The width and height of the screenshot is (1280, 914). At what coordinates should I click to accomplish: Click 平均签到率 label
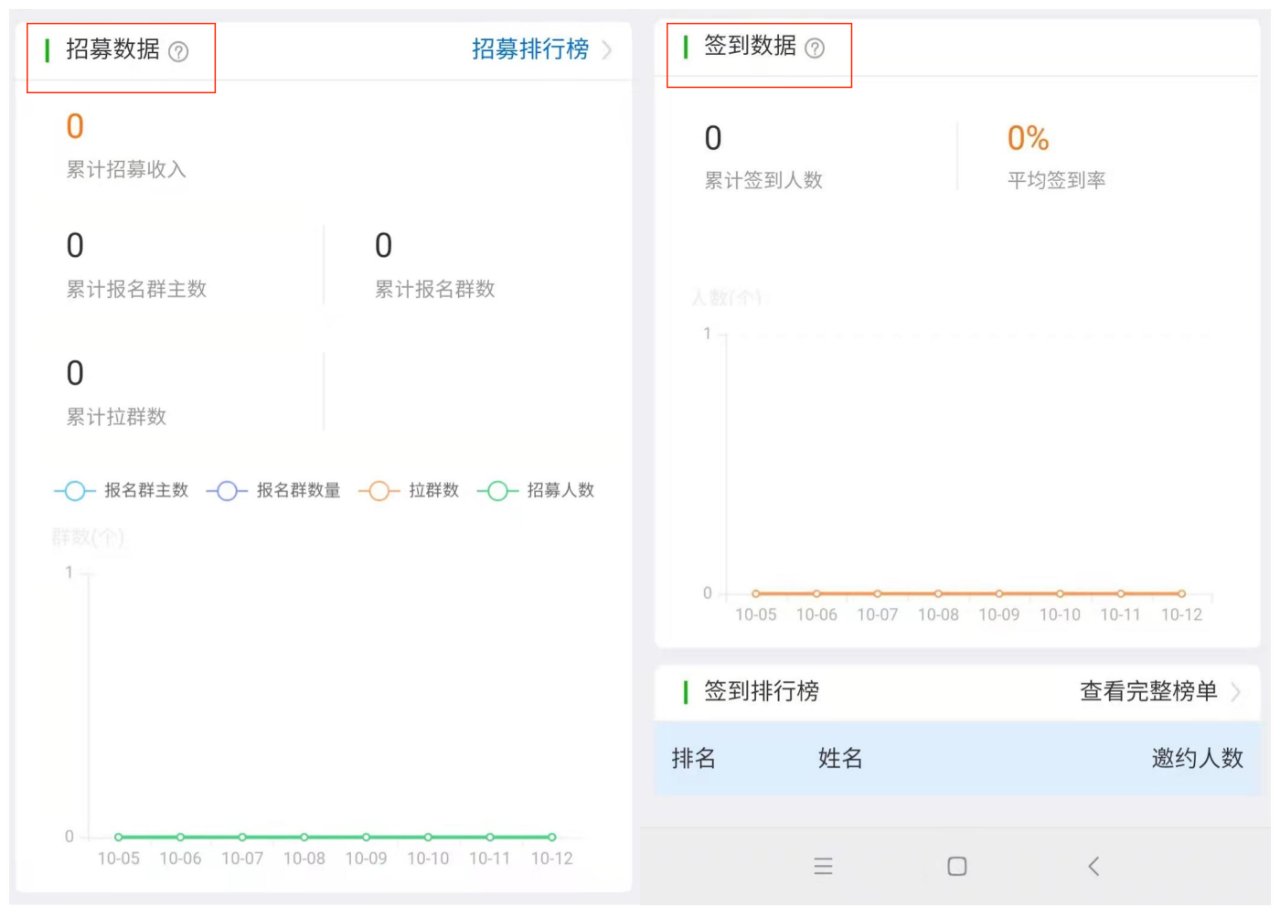pos(1056,181)
